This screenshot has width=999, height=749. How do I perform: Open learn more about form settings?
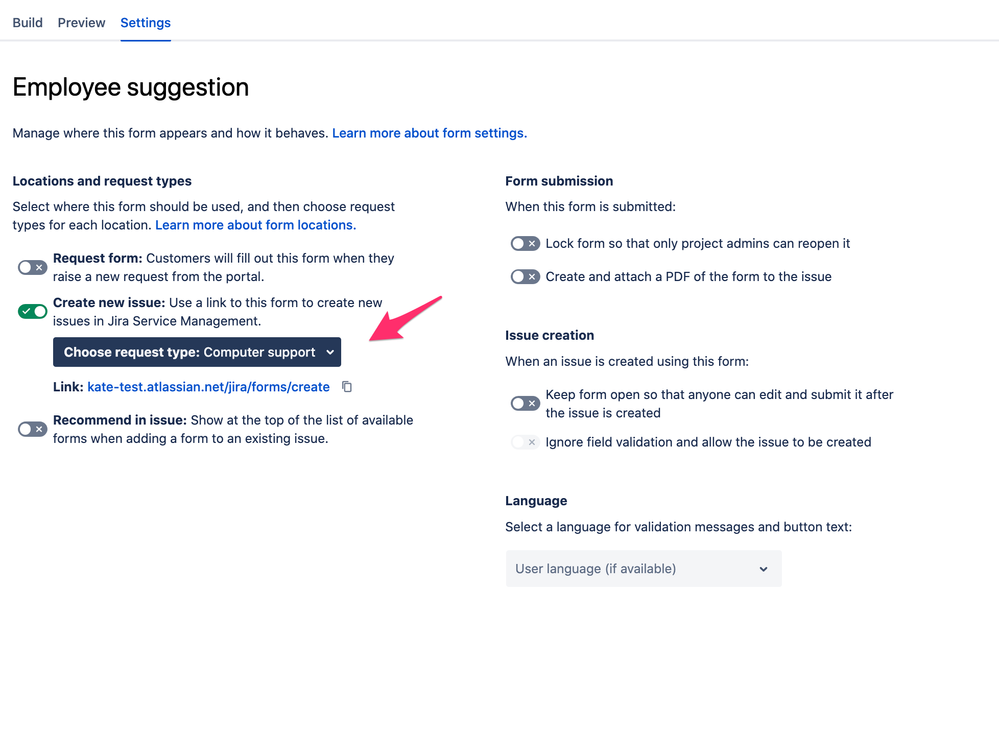(429, 132)
